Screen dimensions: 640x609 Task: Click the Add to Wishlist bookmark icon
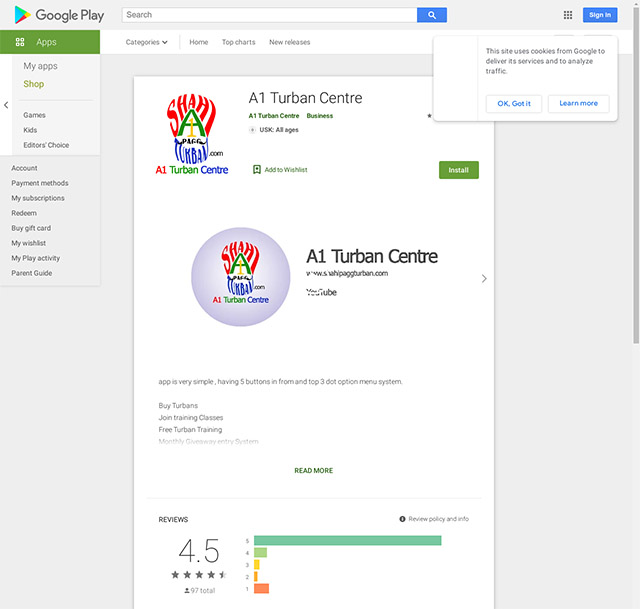click(257, 169)
